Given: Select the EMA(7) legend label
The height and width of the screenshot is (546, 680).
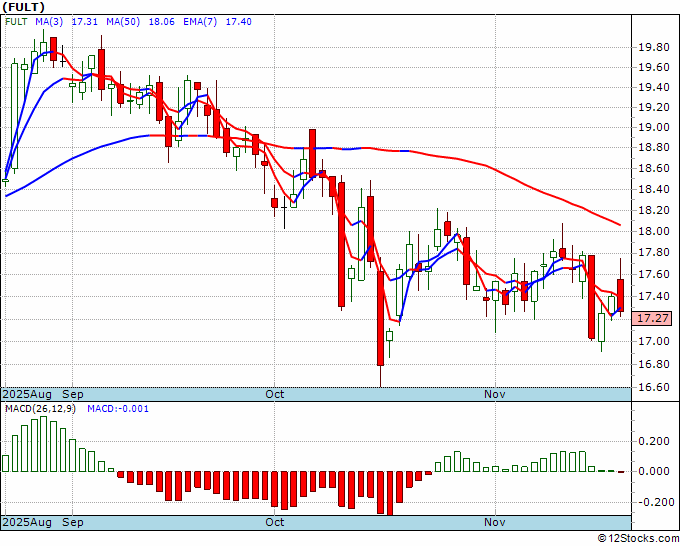Looking at the screenshot, I should coord(200,22).
